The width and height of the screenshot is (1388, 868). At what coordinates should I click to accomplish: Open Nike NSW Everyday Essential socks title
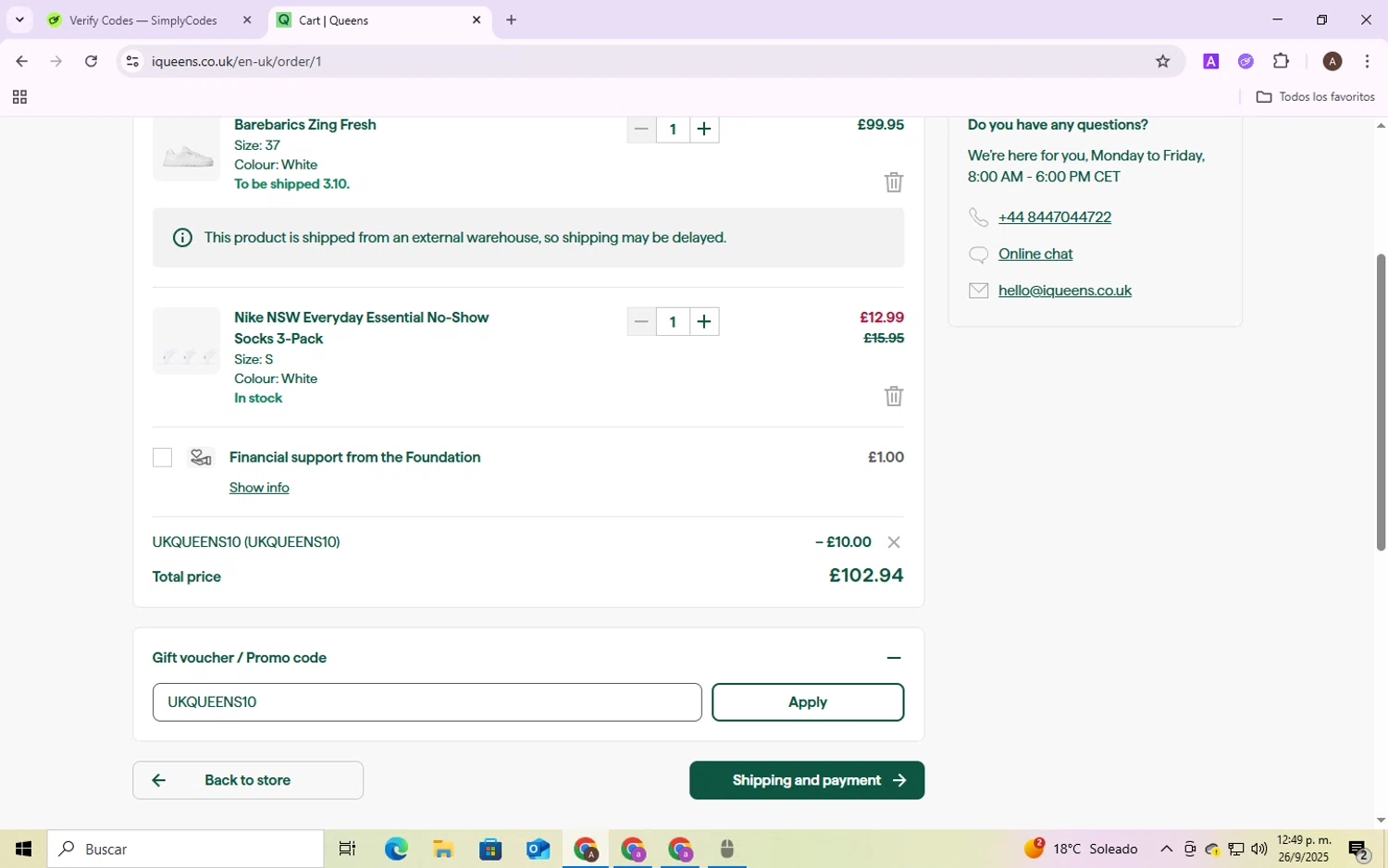click(x=361, y=328)
